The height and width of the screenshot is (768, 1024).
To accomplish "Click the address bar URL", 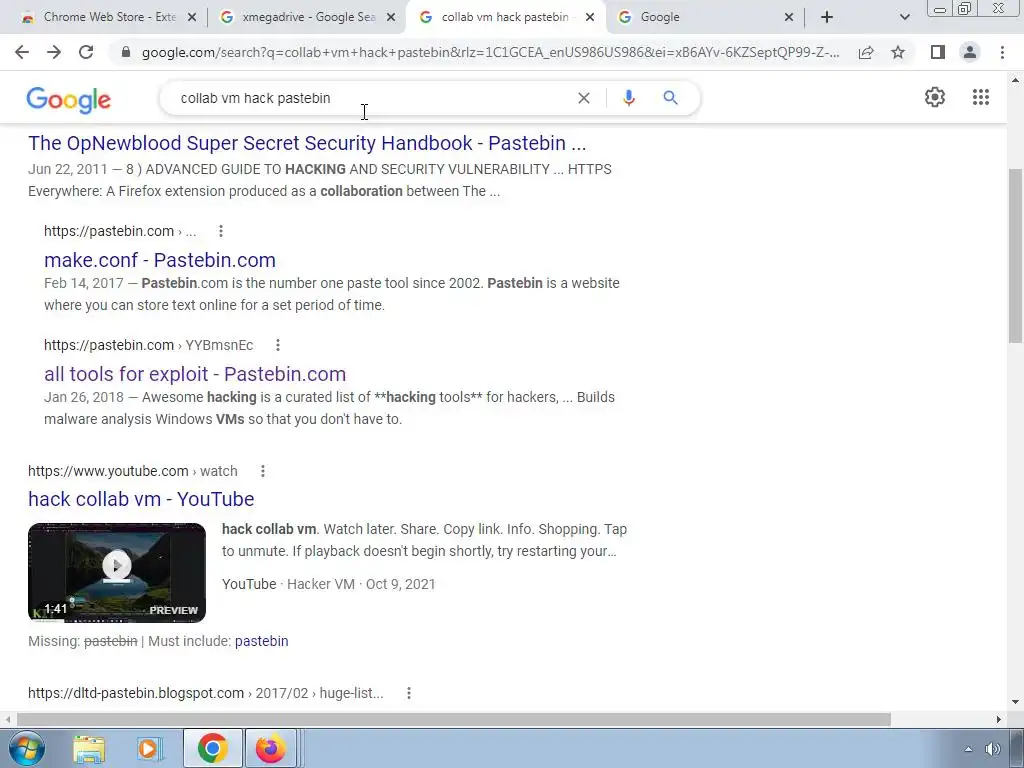I will pyautogui.click(x=490, y=52).
